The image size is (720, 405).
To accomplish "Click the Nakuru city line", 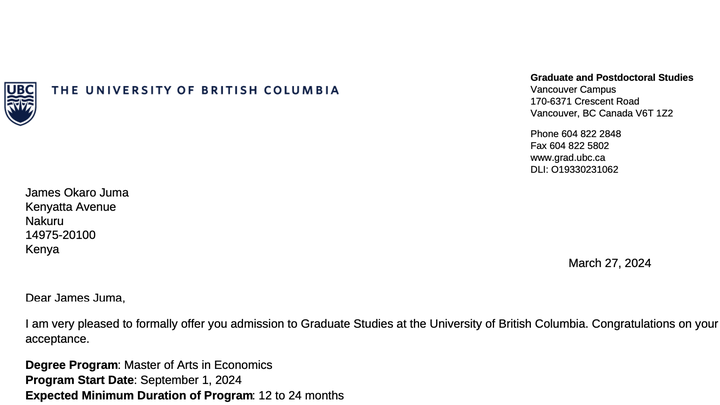I will tap(44, 221).
